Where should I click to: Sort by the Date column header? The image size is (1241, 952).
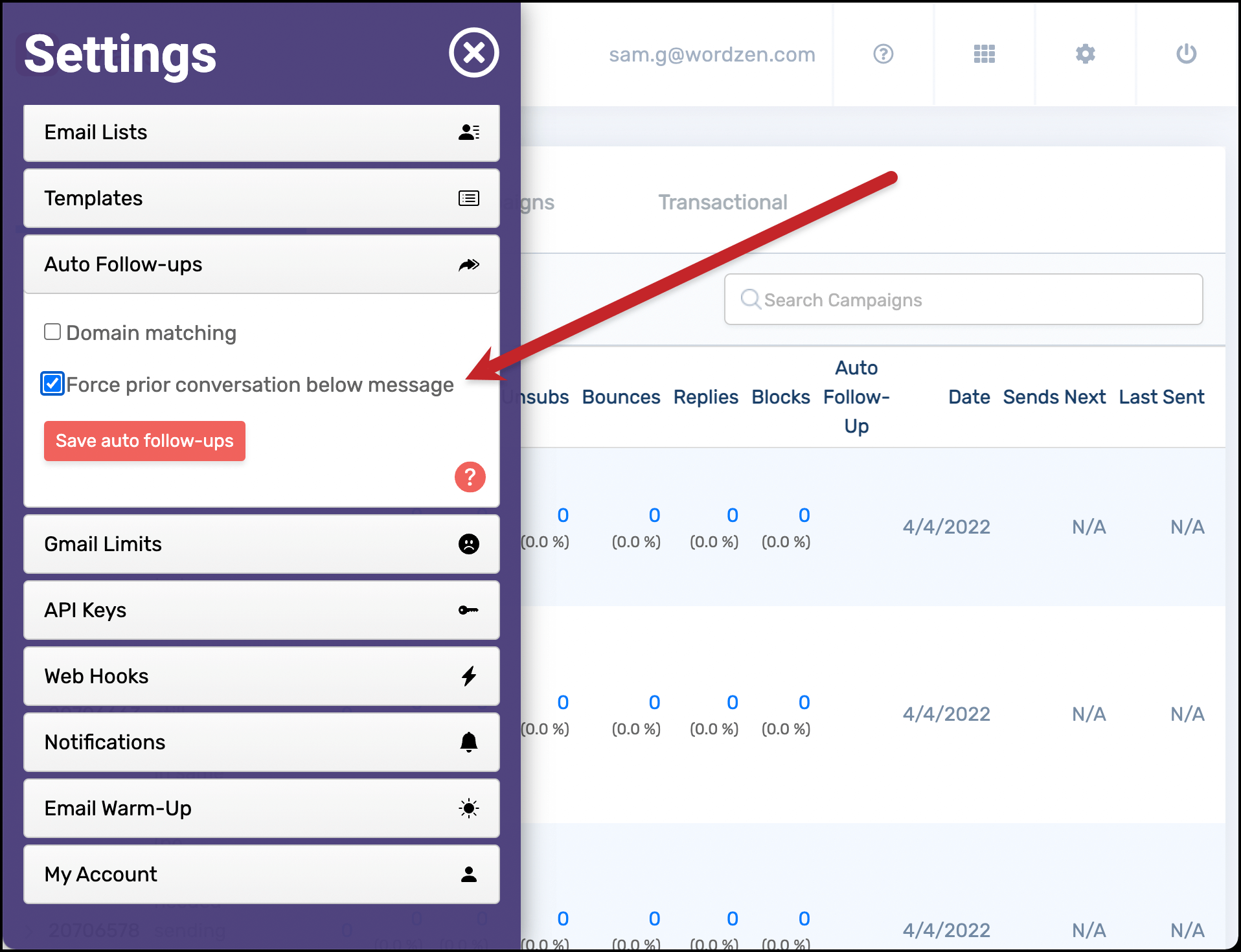969,397
